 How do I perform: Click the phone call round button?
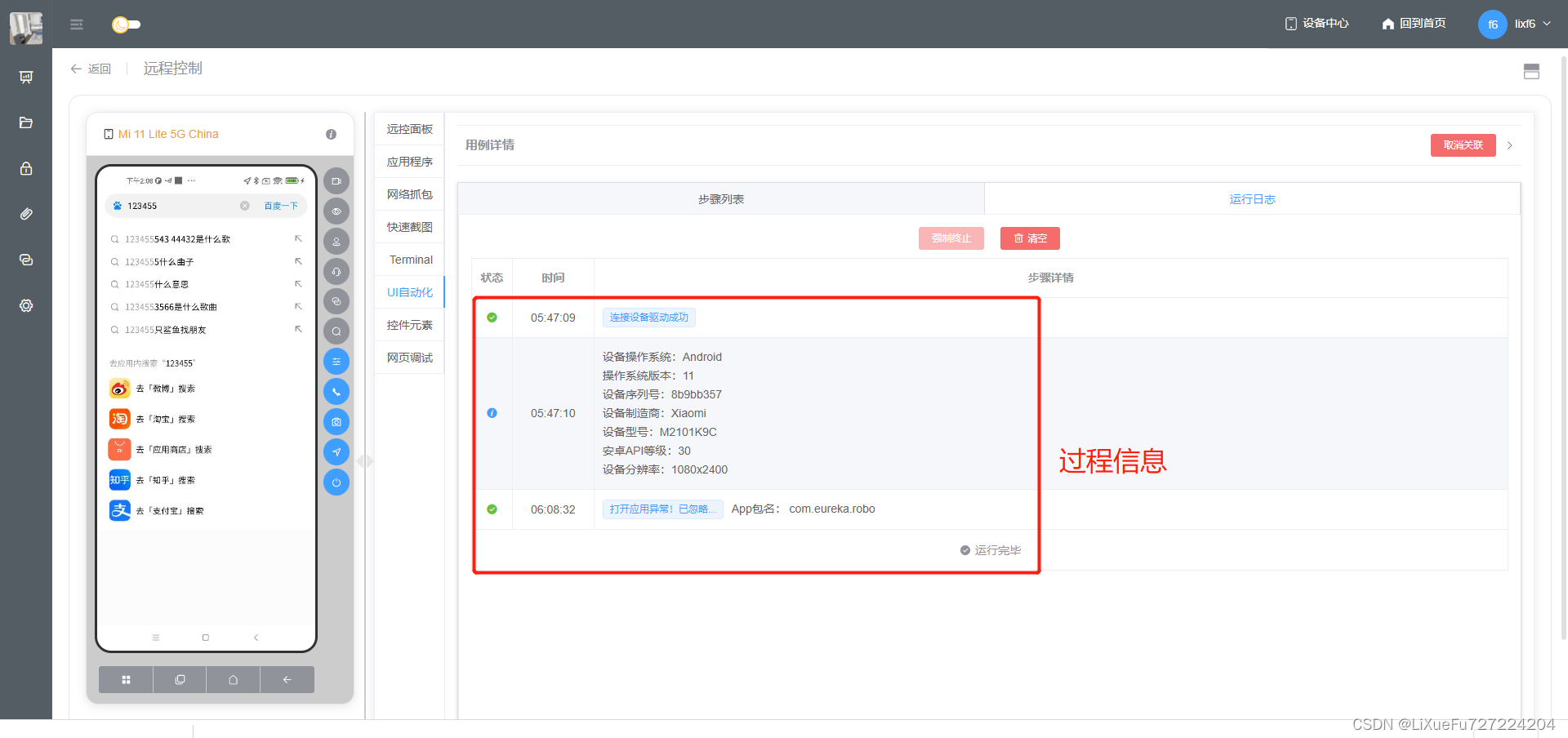tap(336, 392)
